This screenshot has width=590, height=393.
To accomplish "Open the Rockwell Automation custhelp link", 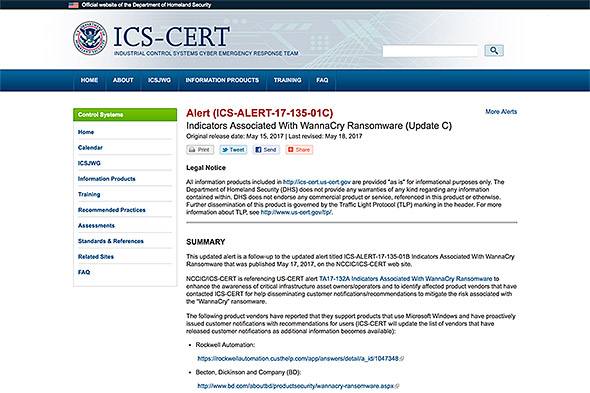I will [x=298, y=359].
